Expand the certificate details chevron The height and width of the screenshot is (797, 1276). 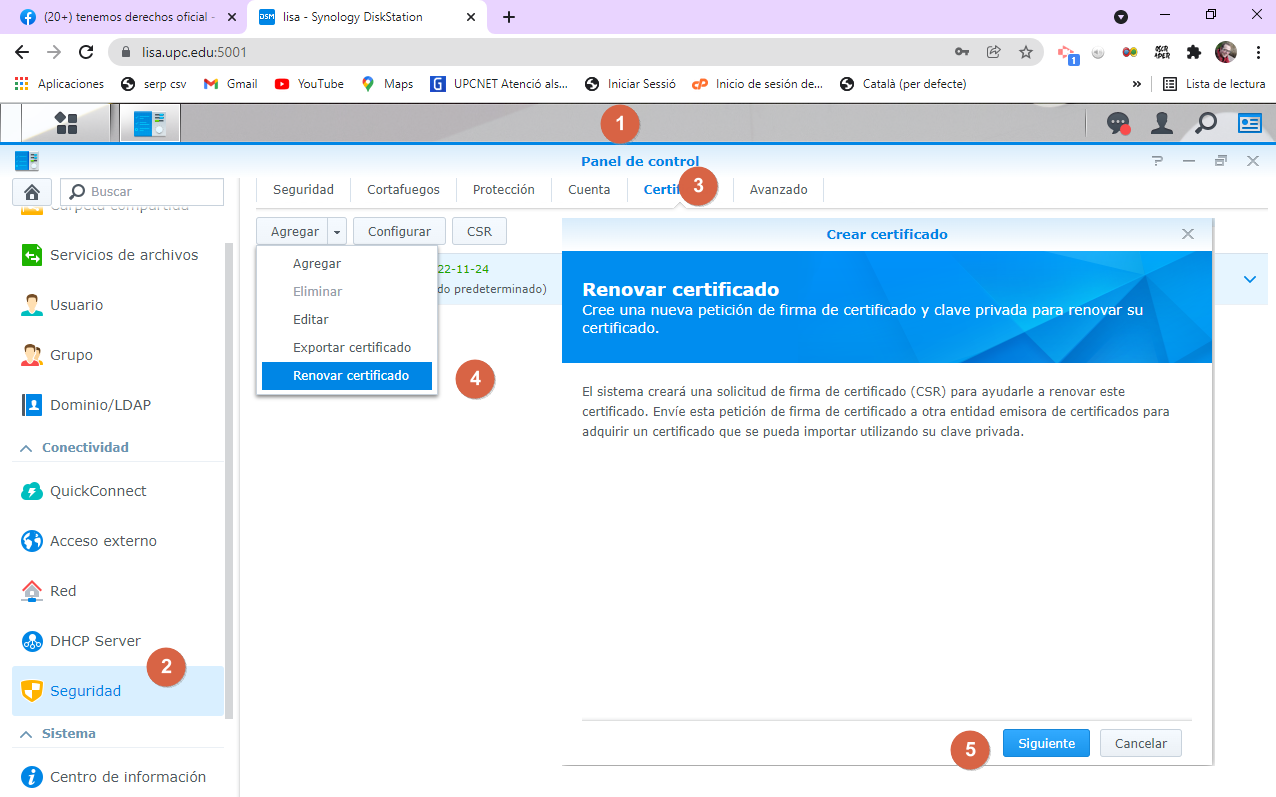click(1249, 279)
